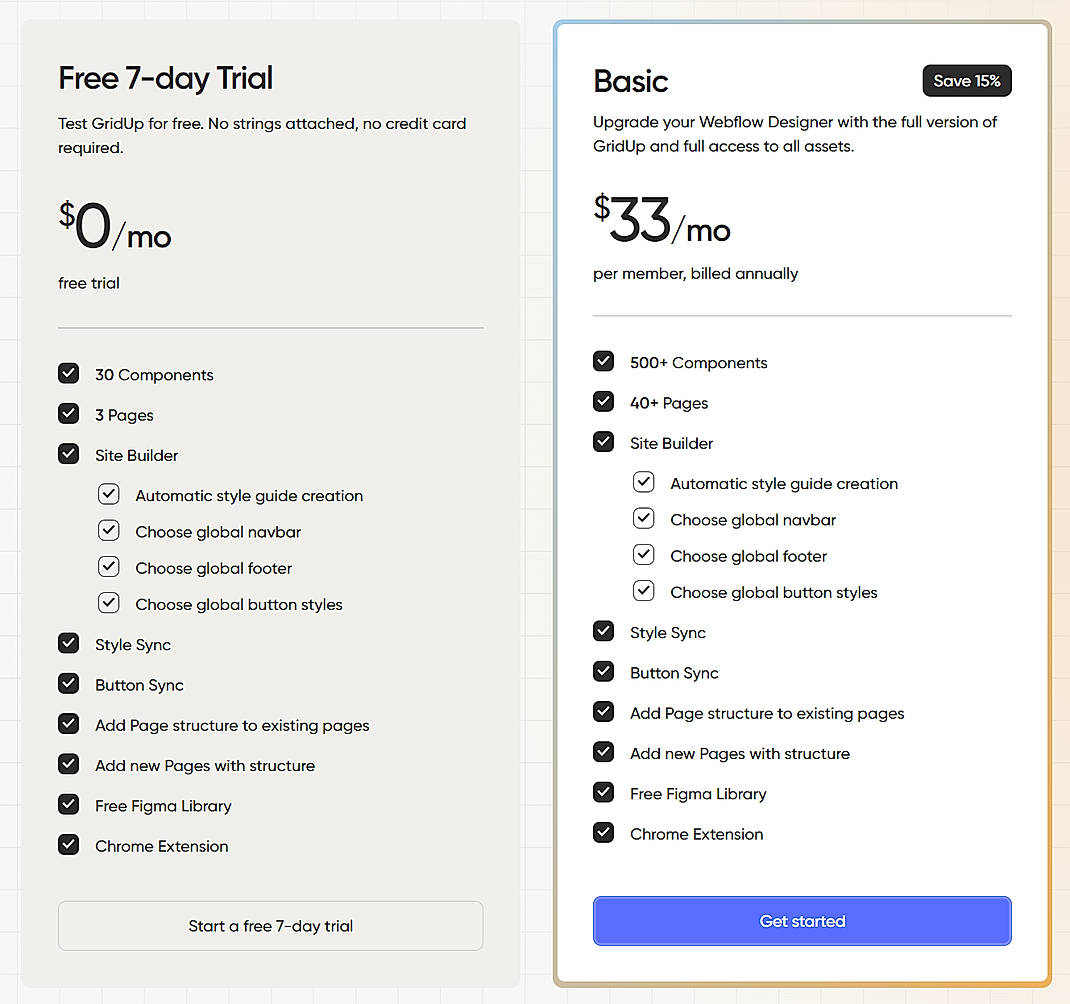Screen dimensions: 1070x1004
Task: Toggle Automatic style guide creation in Free Trial
Action: (108, 494)
